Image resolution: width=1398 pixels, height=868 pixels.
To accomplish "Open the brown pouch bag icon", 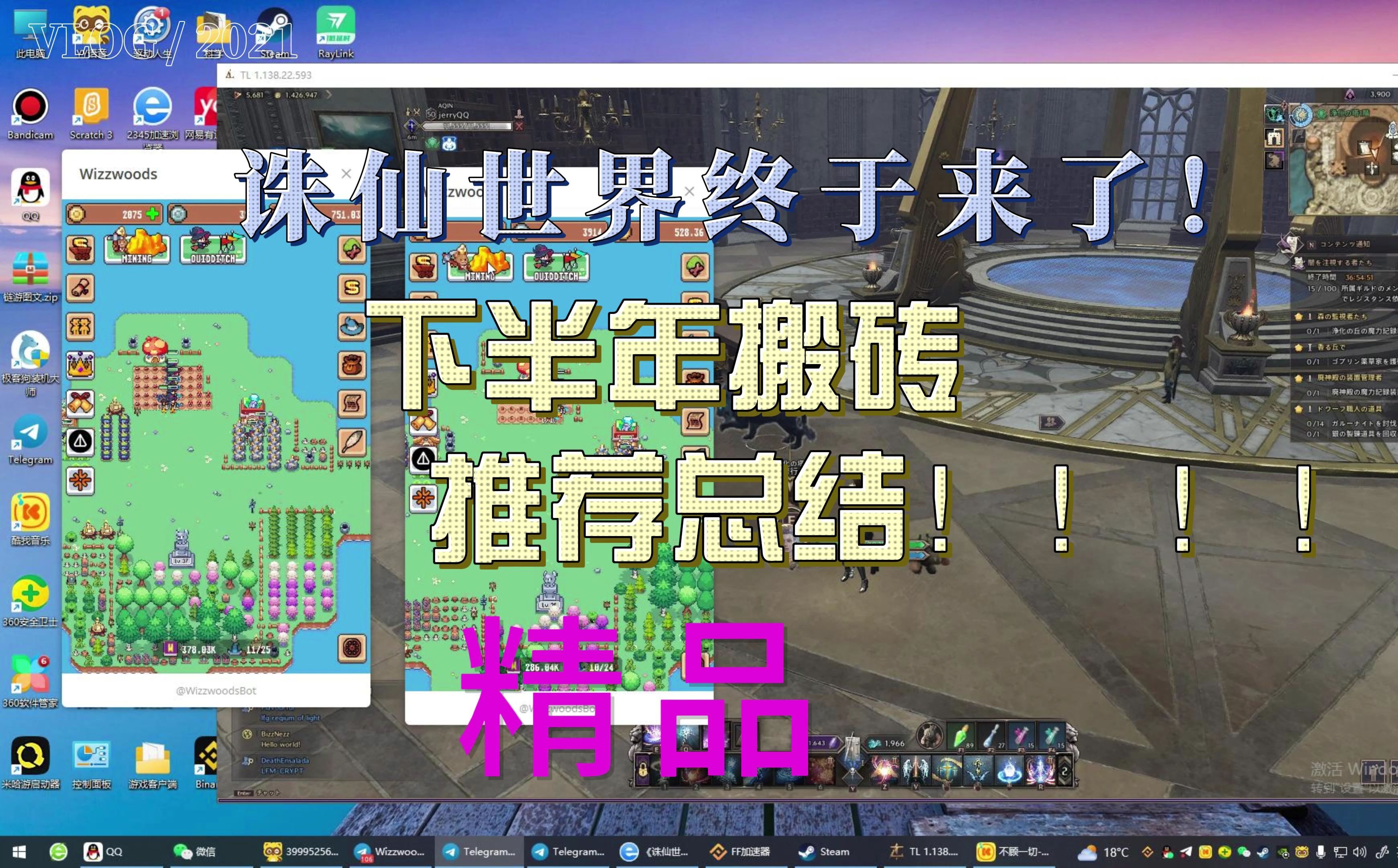I will (x=352, y=365).
